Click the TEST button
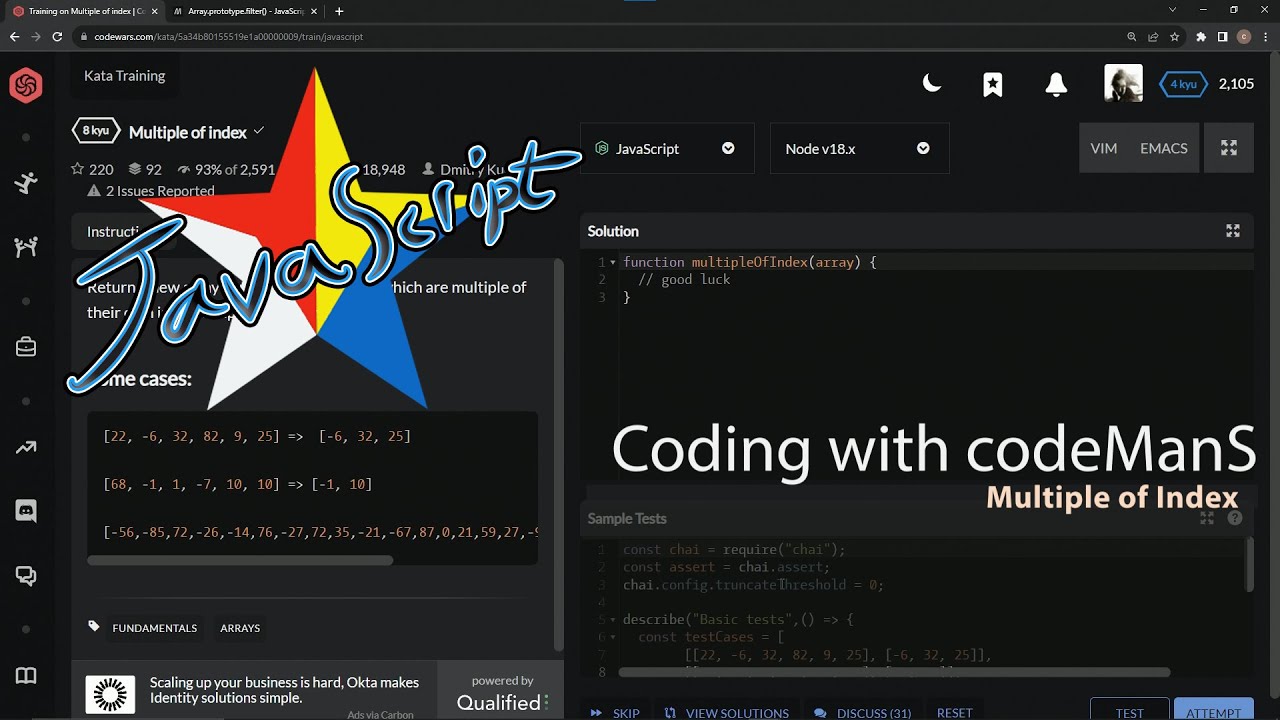The height and width of the screenshot is (720, 1280). [x=1129, y=709]
